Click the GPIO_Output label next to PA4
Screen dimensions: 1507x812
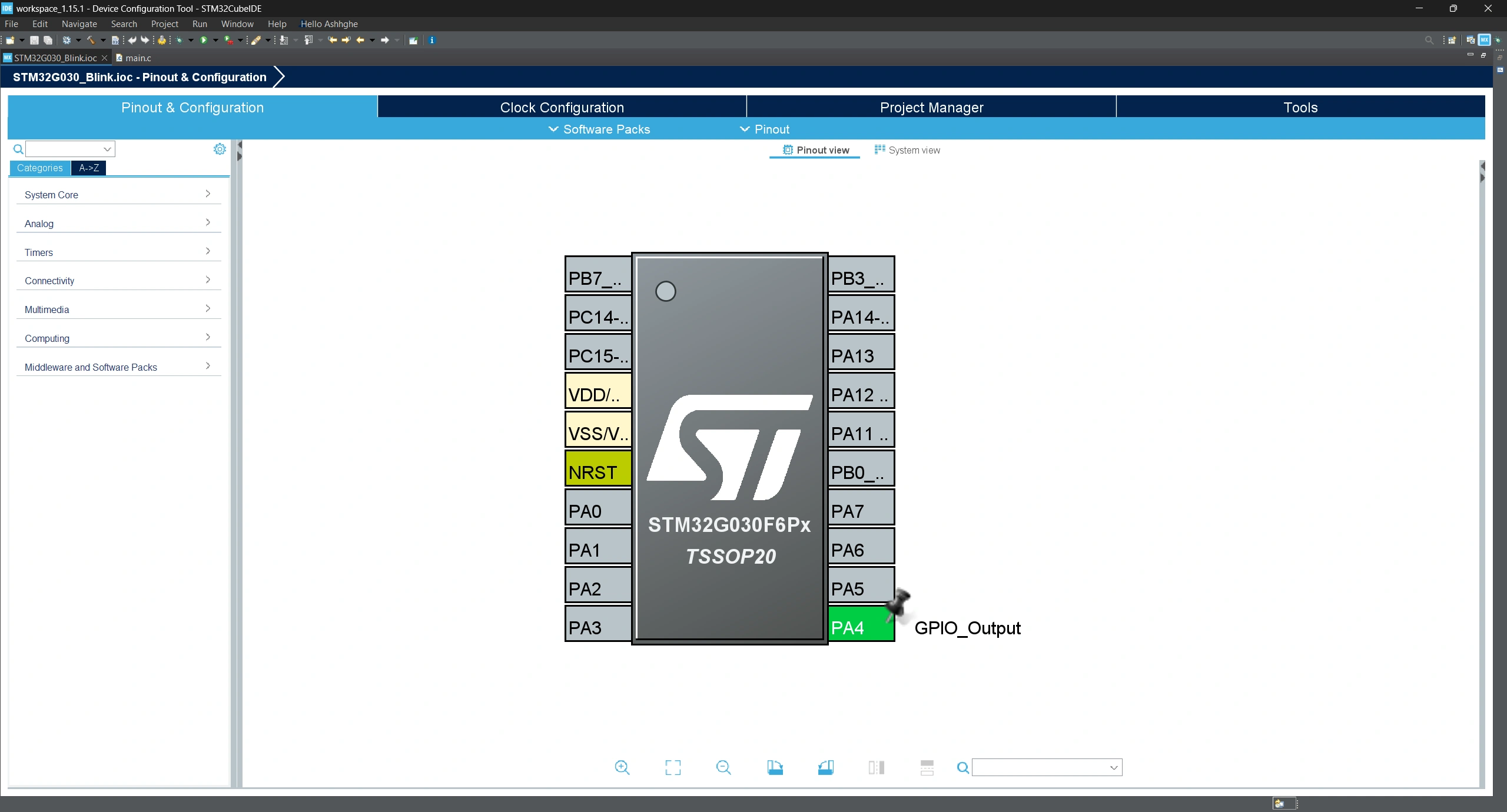[967, 628]
